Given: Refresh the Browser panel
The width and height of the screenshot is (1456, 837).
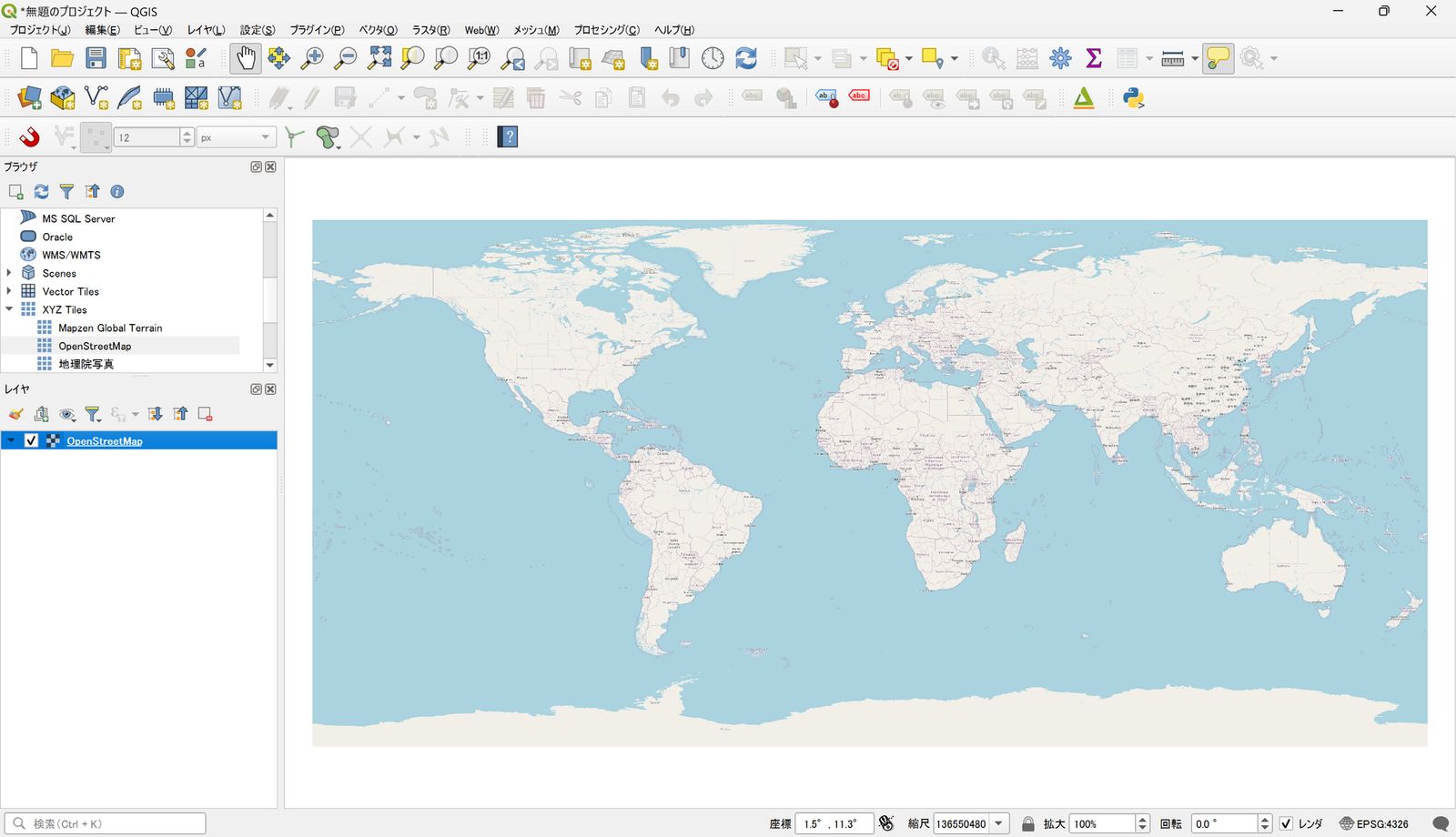Looking at the screenshot, I should pos(41,191).
